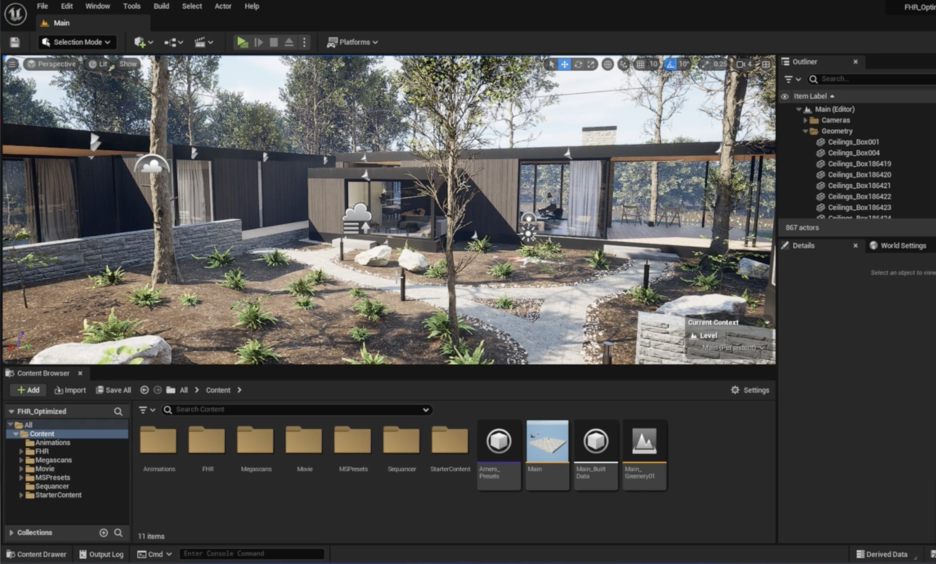Open the play options three-dot menu
936x564 pixels.
(x=304, y=42)
